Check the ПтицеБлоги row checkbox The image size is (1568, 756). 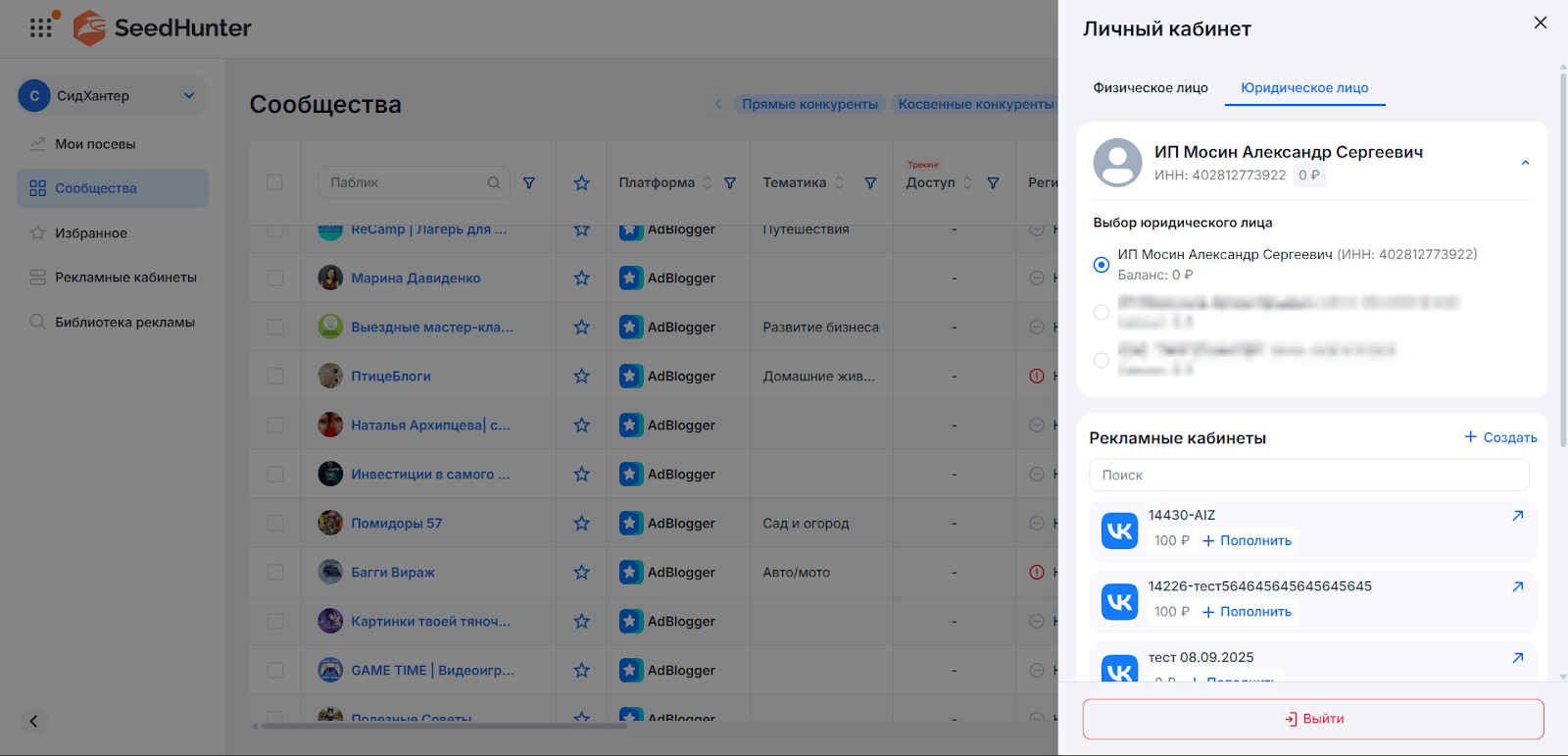pos(275,377)
